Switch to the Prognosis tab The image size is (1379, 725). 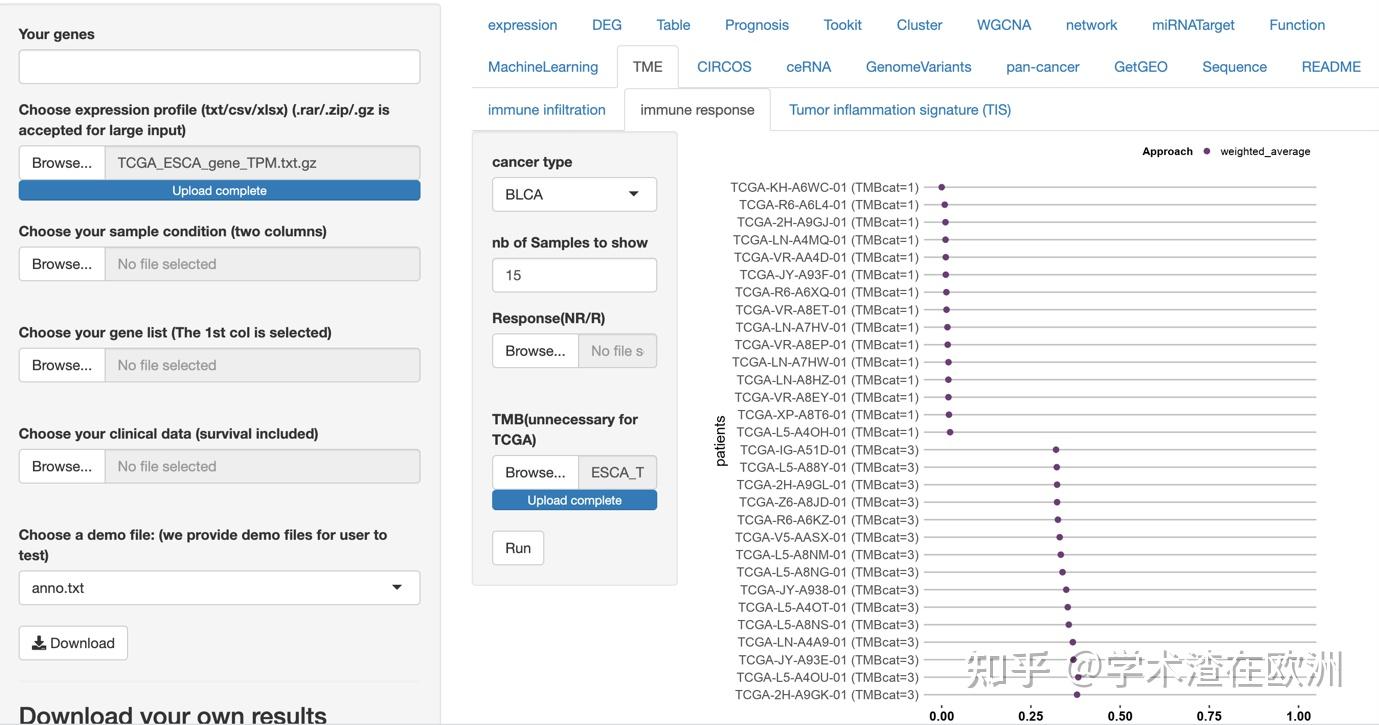pyautogui.click(x=756, y=24)
